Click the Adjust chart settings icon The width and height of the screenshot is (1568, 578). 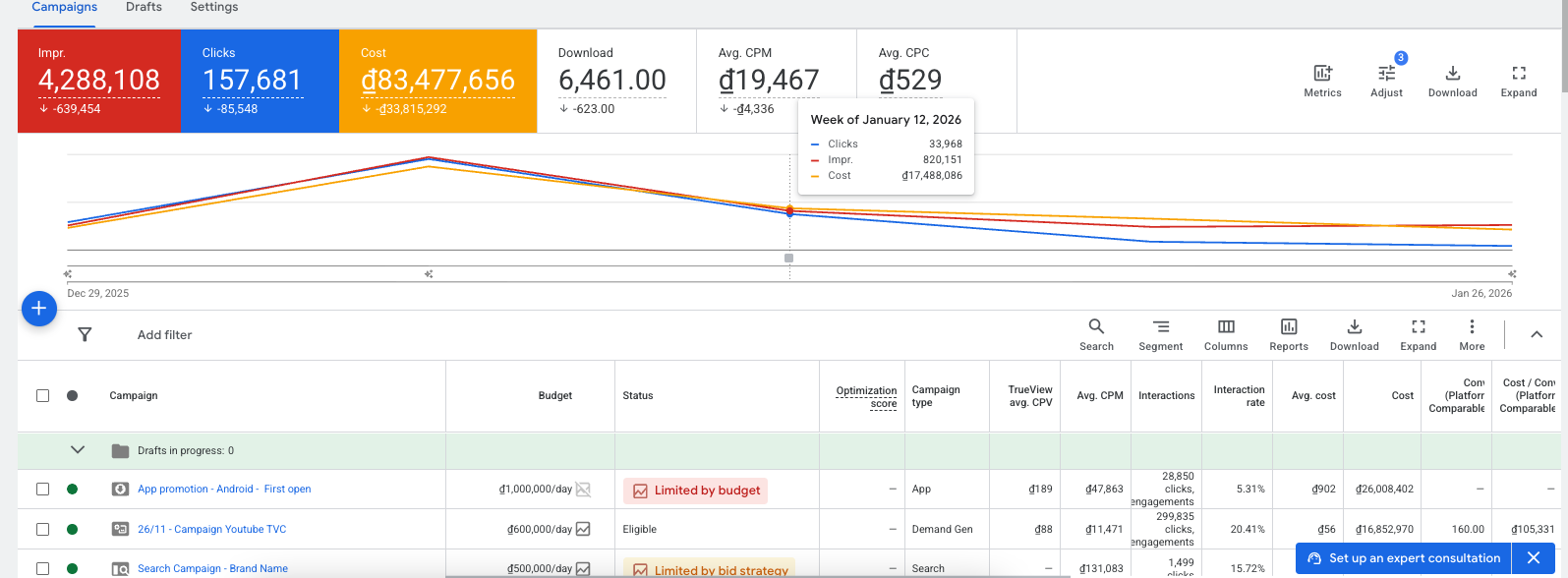(x=1386, y=74)
